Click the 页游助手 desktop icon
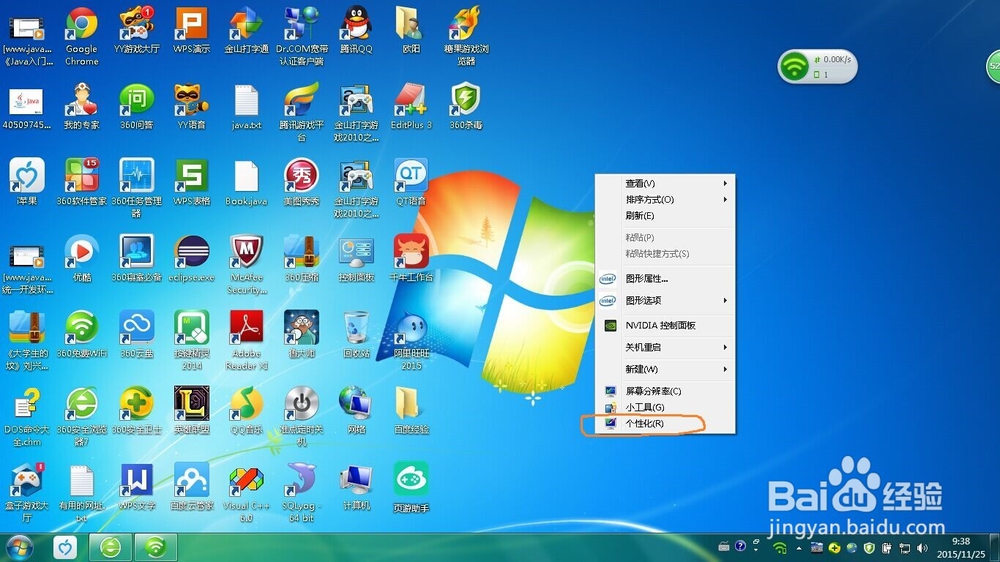Viewport: 1000px width, 562px height. coord(411,488)
